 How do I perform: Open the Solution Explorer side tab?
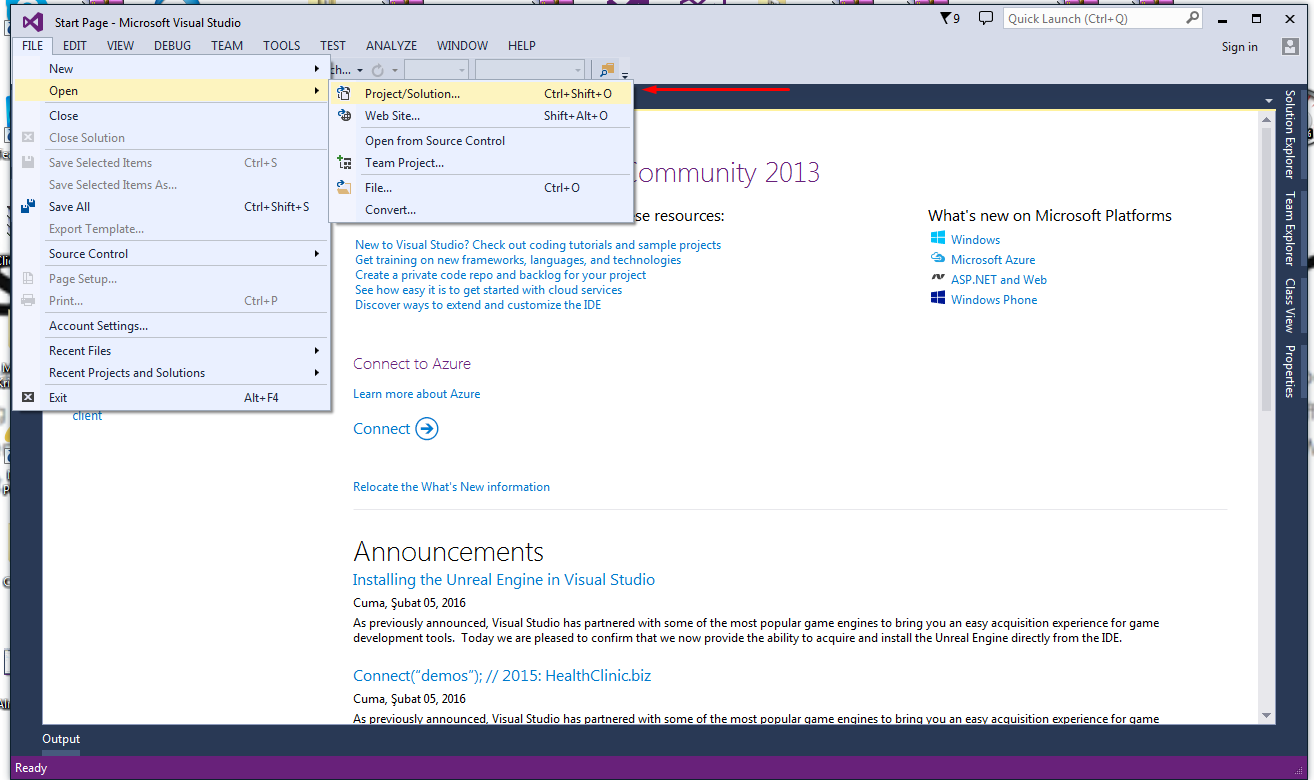tap(1290, 134)
